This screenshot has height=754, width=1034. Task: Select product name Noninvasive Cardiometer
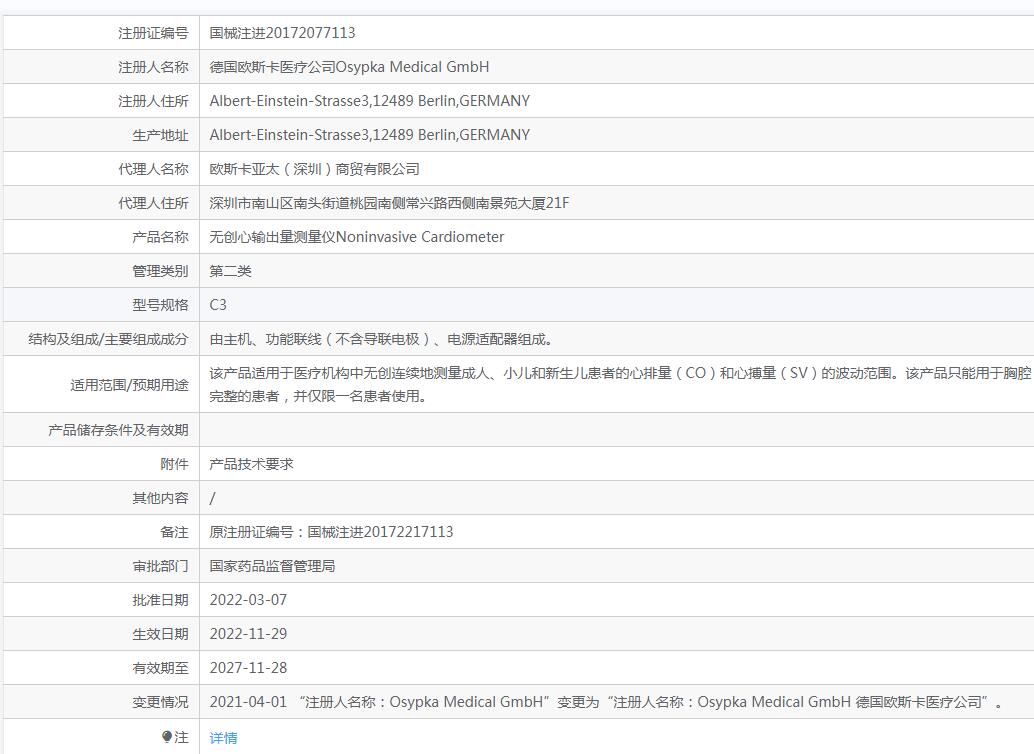(x=420, y=237)
